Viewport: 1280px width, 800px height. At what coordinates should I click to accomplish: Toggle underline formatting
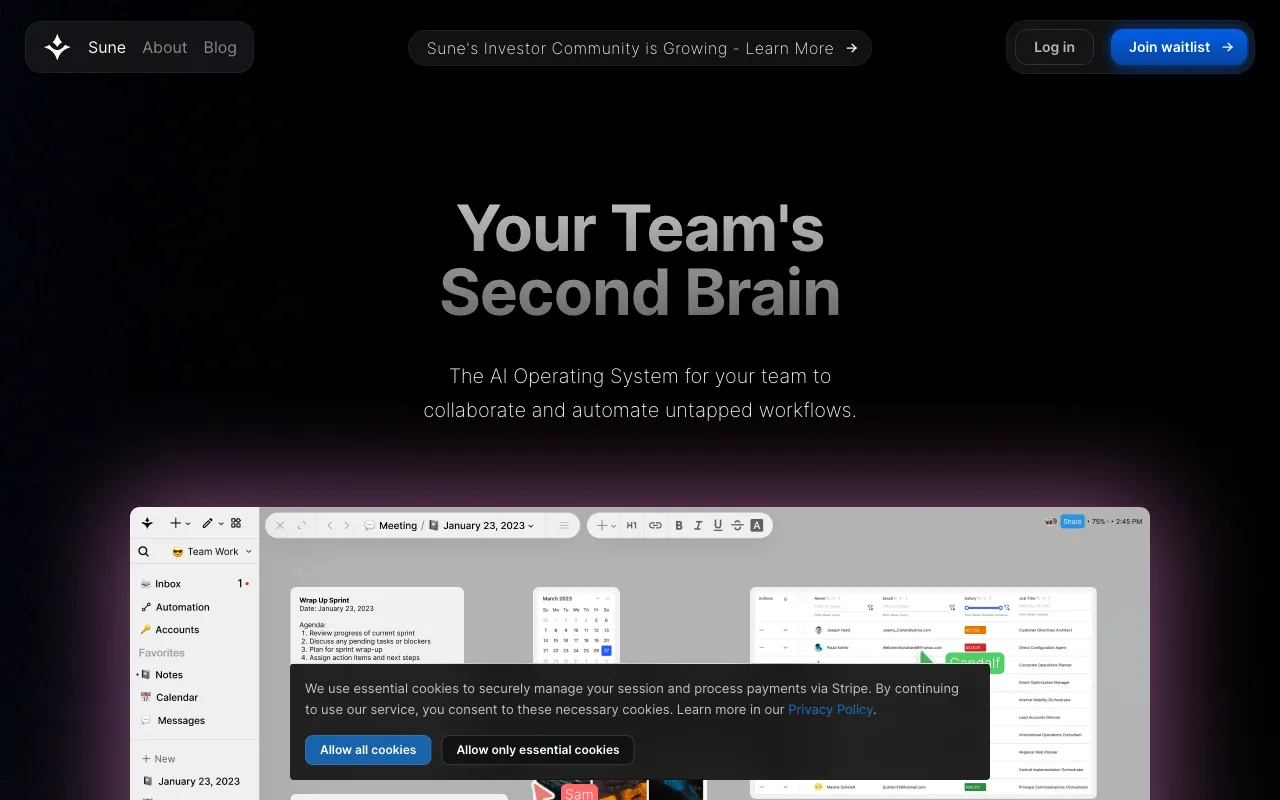[717, 525]
